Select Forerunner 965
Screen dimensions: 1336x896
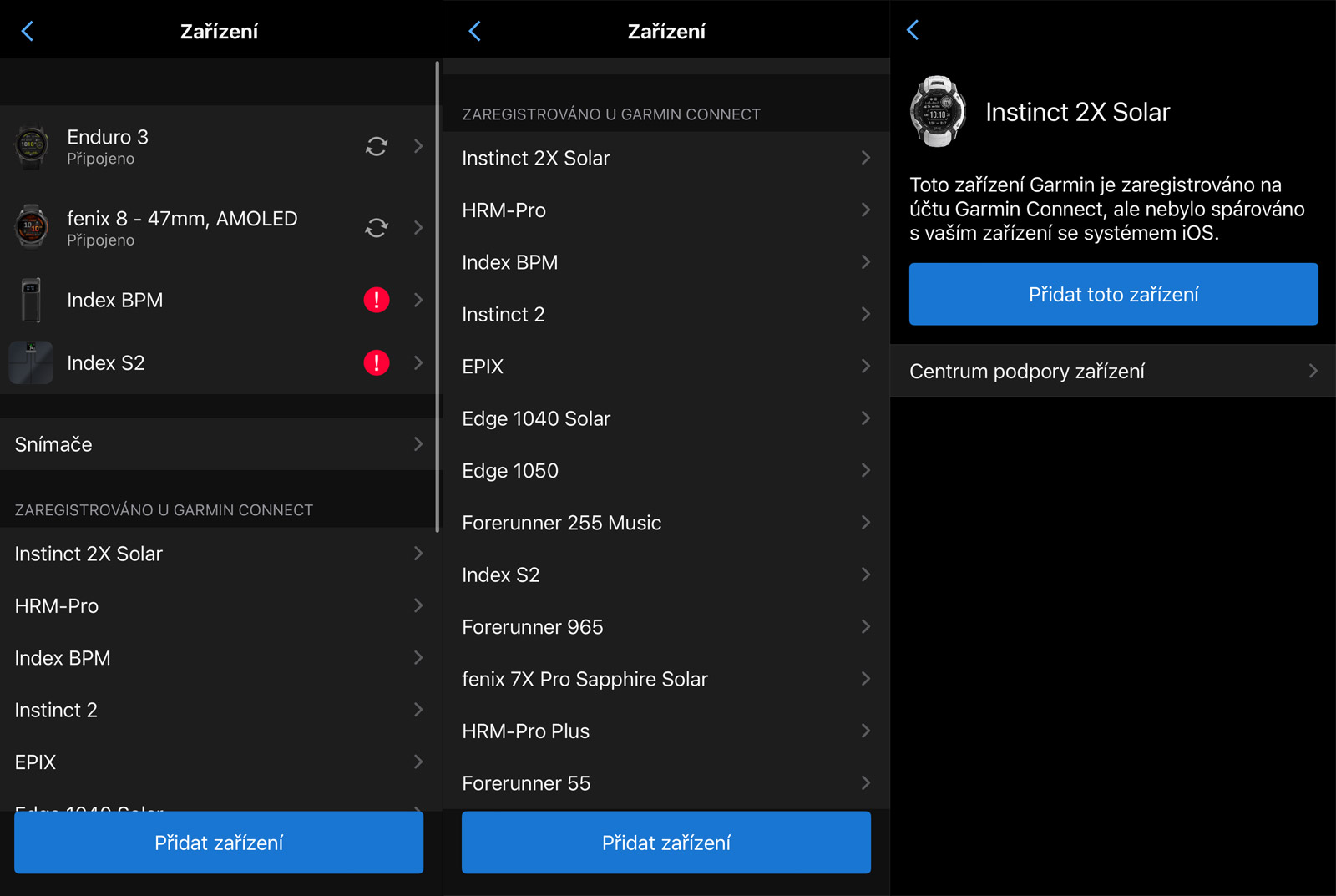(x=666, y=627)
